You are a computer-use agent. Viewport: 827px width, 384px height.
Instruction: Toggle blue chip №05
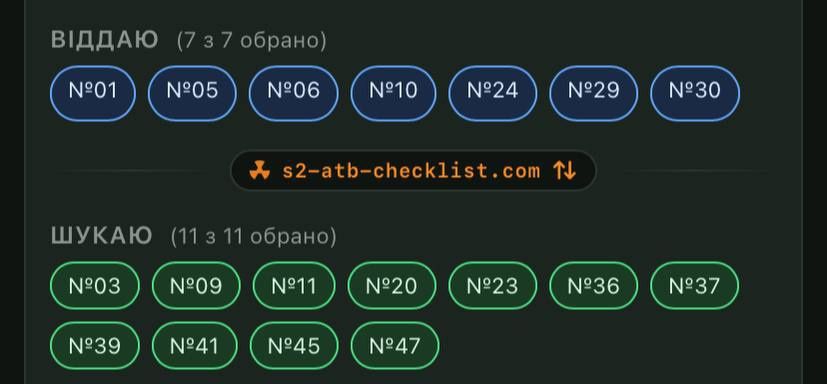[x=192, y=93]
